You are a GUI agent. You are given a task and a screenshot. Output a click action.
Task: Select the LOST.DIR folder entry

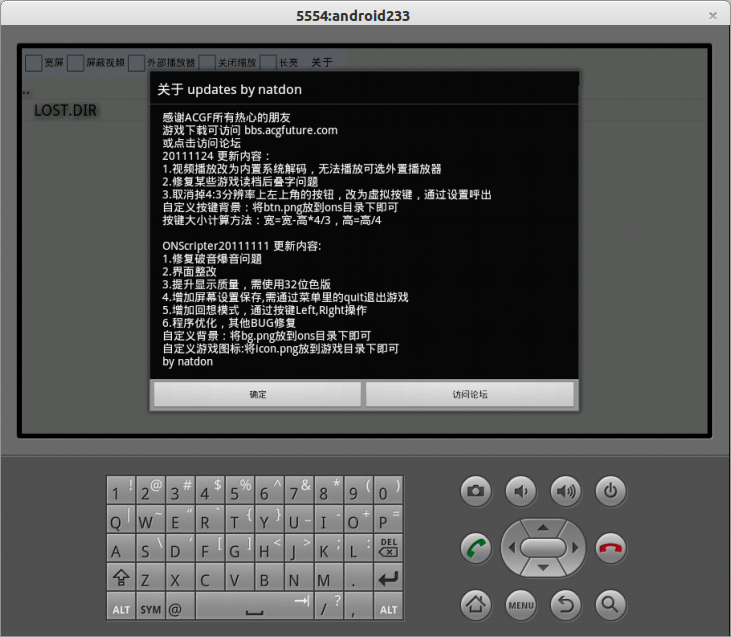[66, 110]
